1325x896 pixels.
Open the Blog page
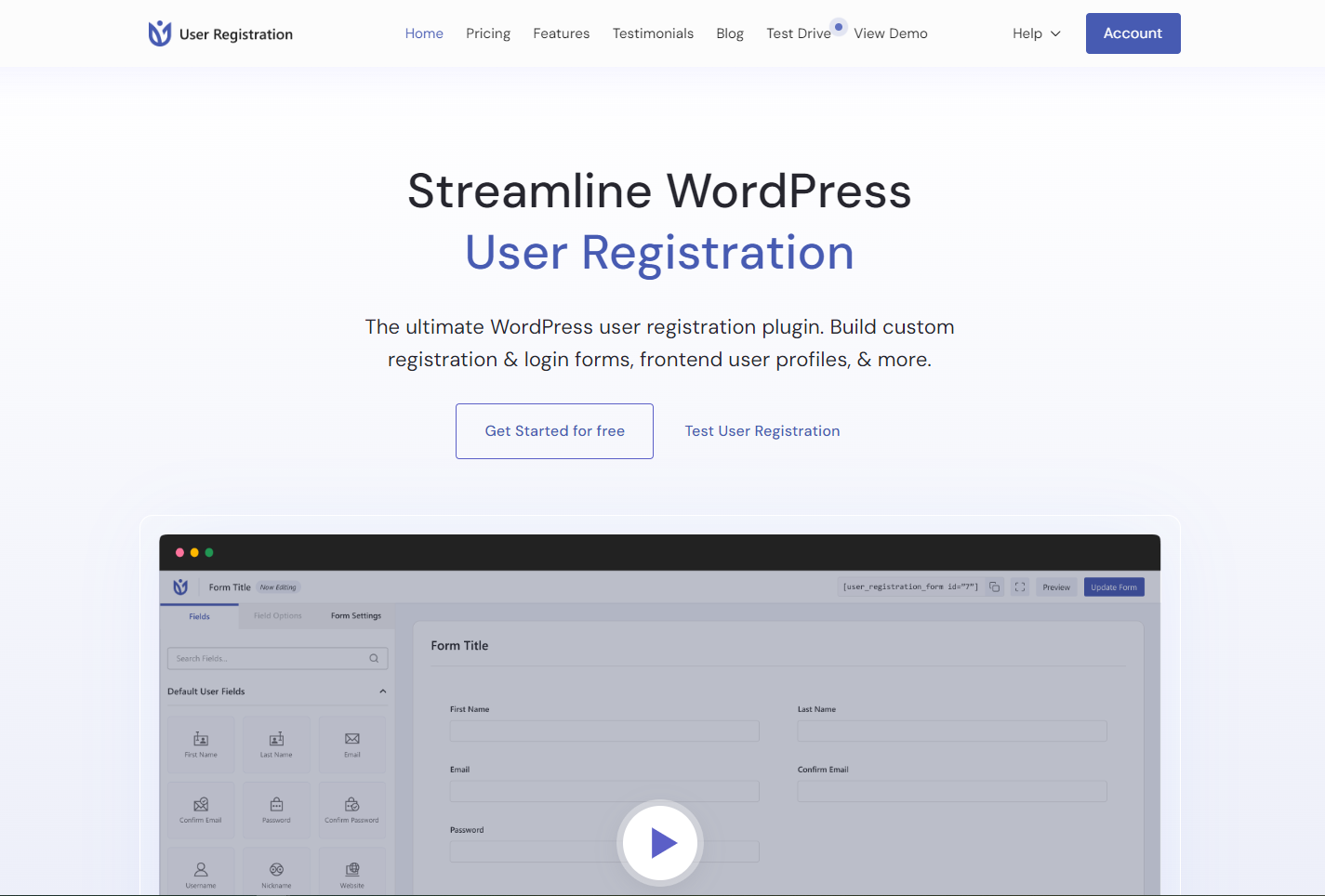(730, 33)
